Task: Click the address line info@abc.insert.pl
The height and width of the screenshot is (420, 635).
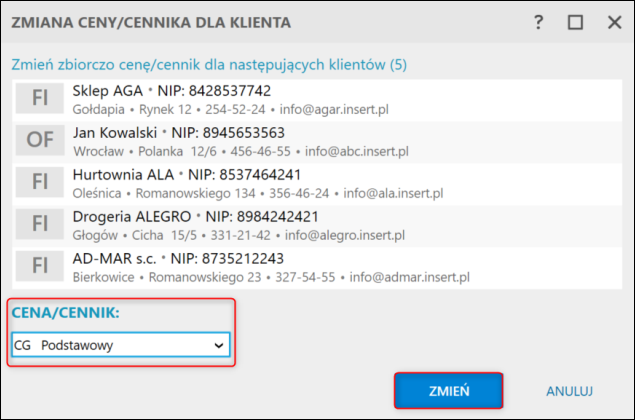Action: click(356, 151)
